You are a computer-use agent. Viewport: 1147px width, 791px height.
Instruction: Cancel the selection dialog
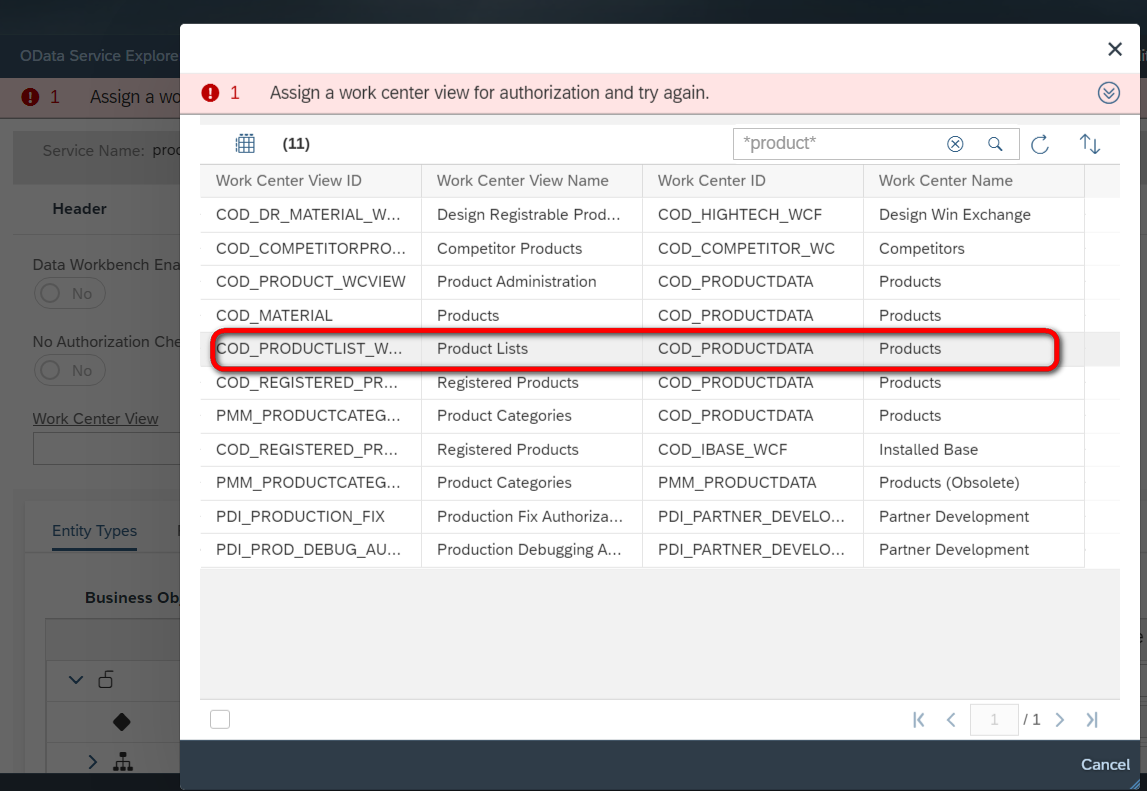point(1105,765)
